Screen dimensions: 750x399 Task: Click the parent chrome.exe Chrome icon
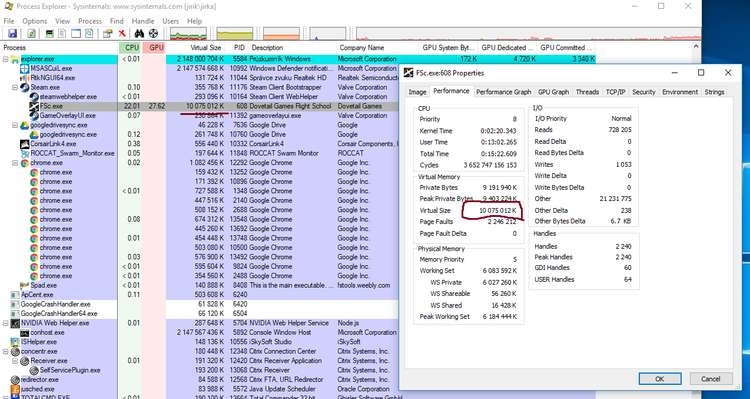click(25, 163)
